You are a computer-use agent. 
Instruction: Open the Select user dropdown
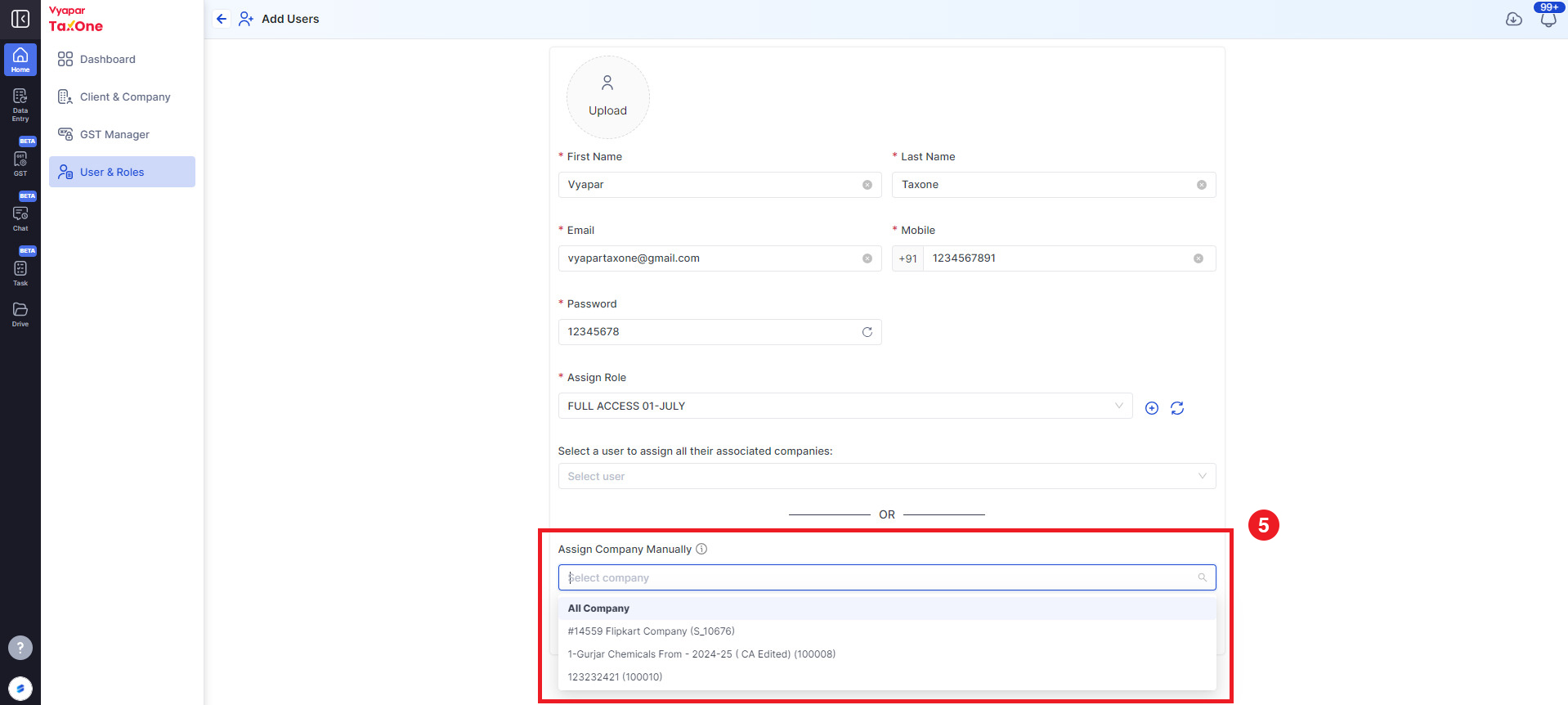tap(887, 476)
